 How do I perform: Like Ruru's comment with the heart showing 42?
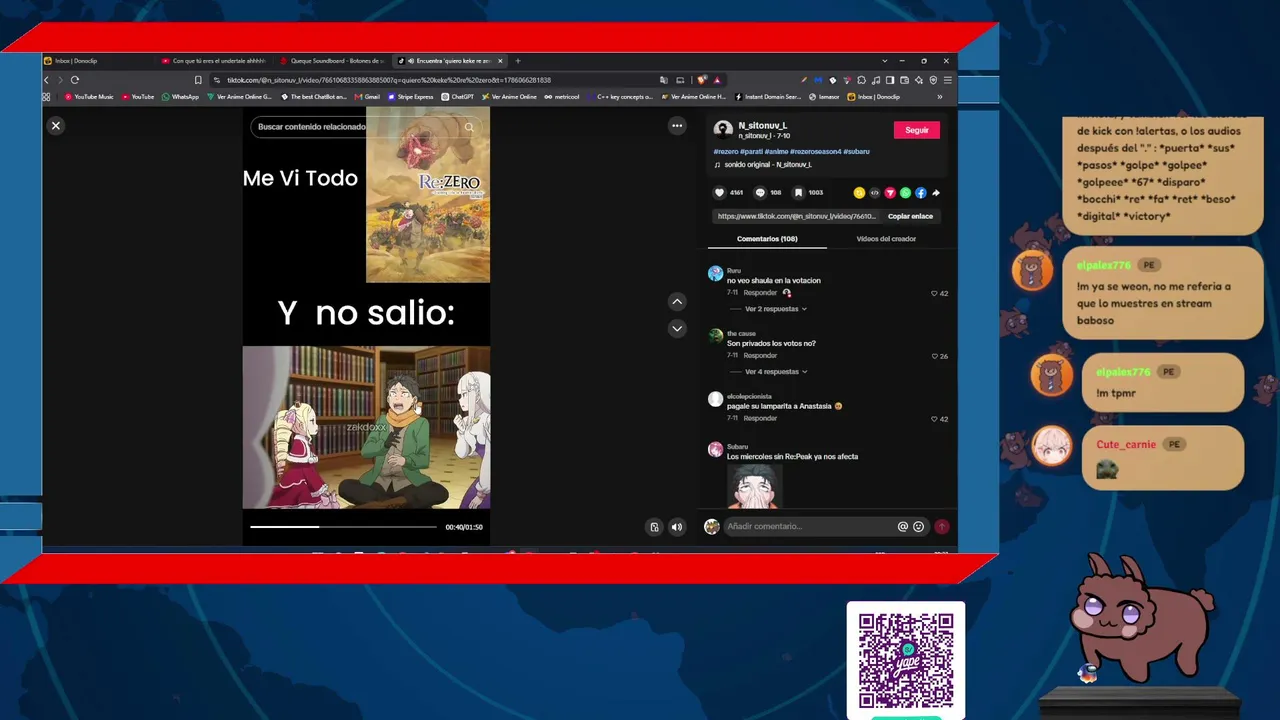(x=934, y=294)
